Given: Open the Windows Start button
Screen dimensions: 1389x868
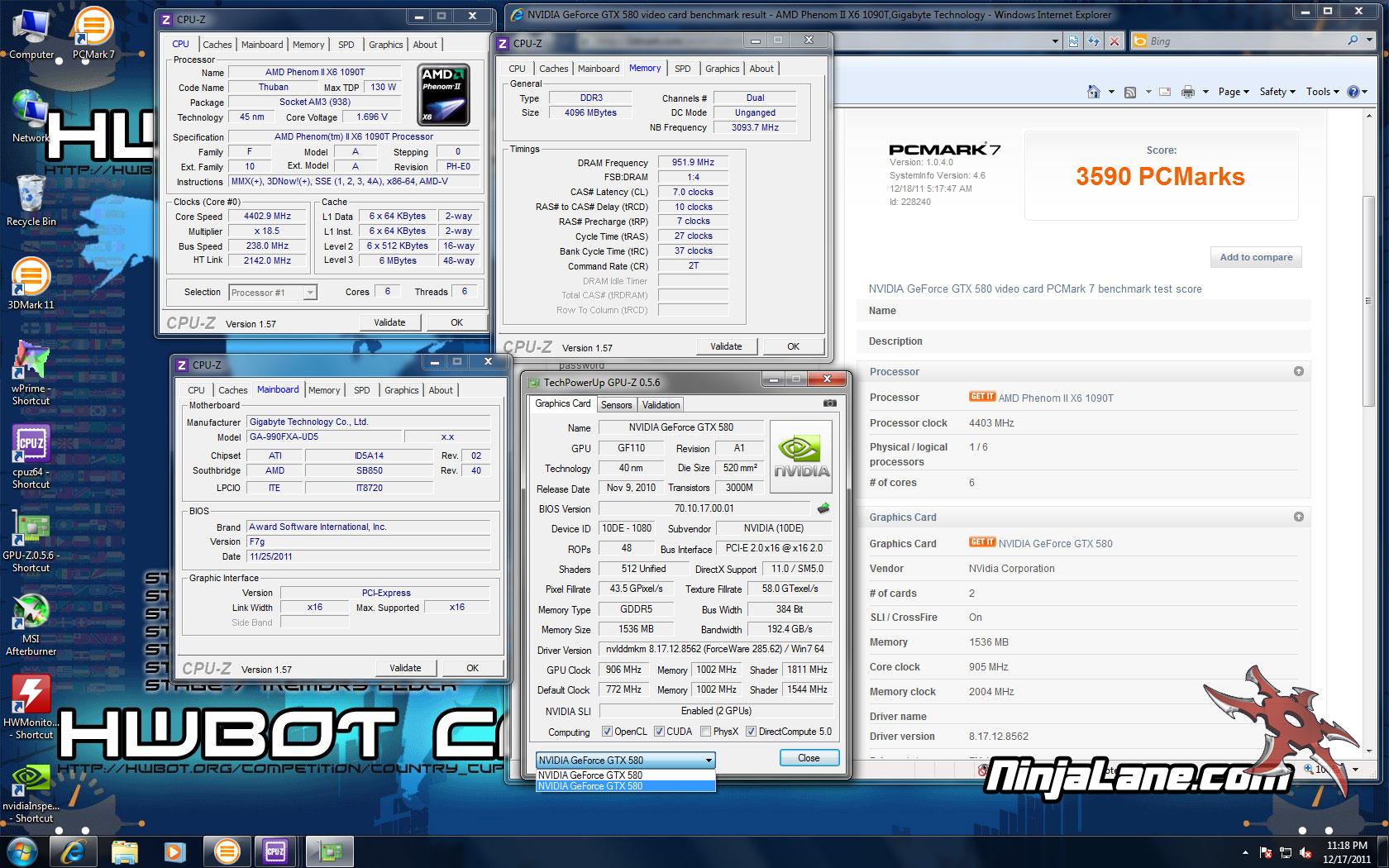Looking at the screenshot, I should 22,851.
